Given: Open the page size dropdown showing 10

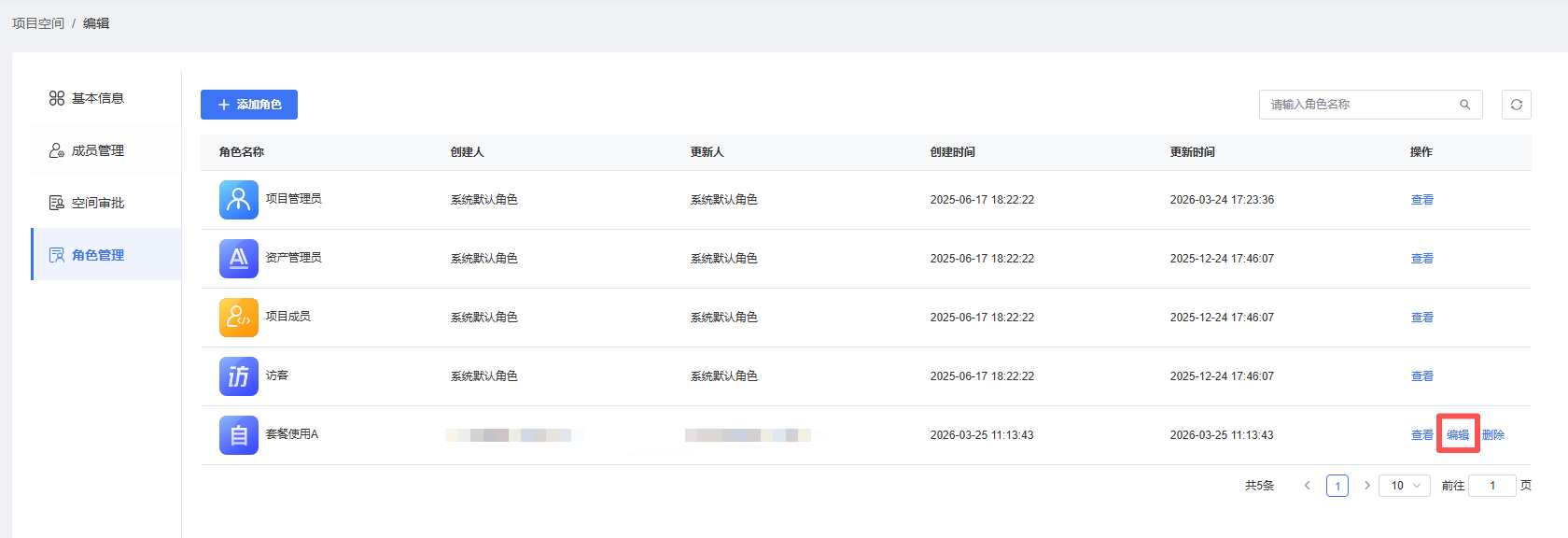Looking at the screenshot, I should 1404,486.
